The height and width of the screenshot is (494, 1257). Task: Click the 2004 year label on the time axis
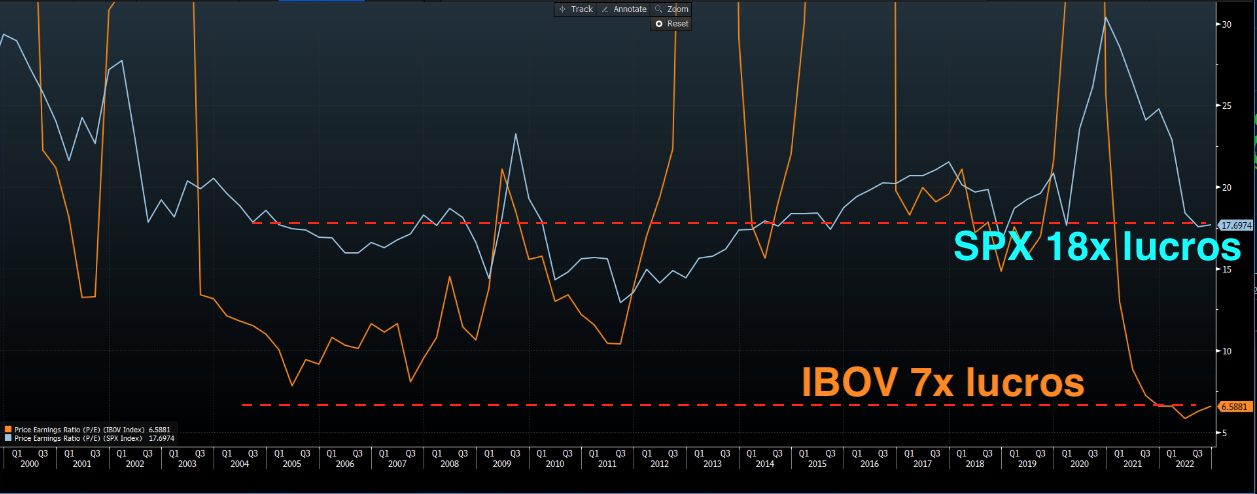coord(239,464)
